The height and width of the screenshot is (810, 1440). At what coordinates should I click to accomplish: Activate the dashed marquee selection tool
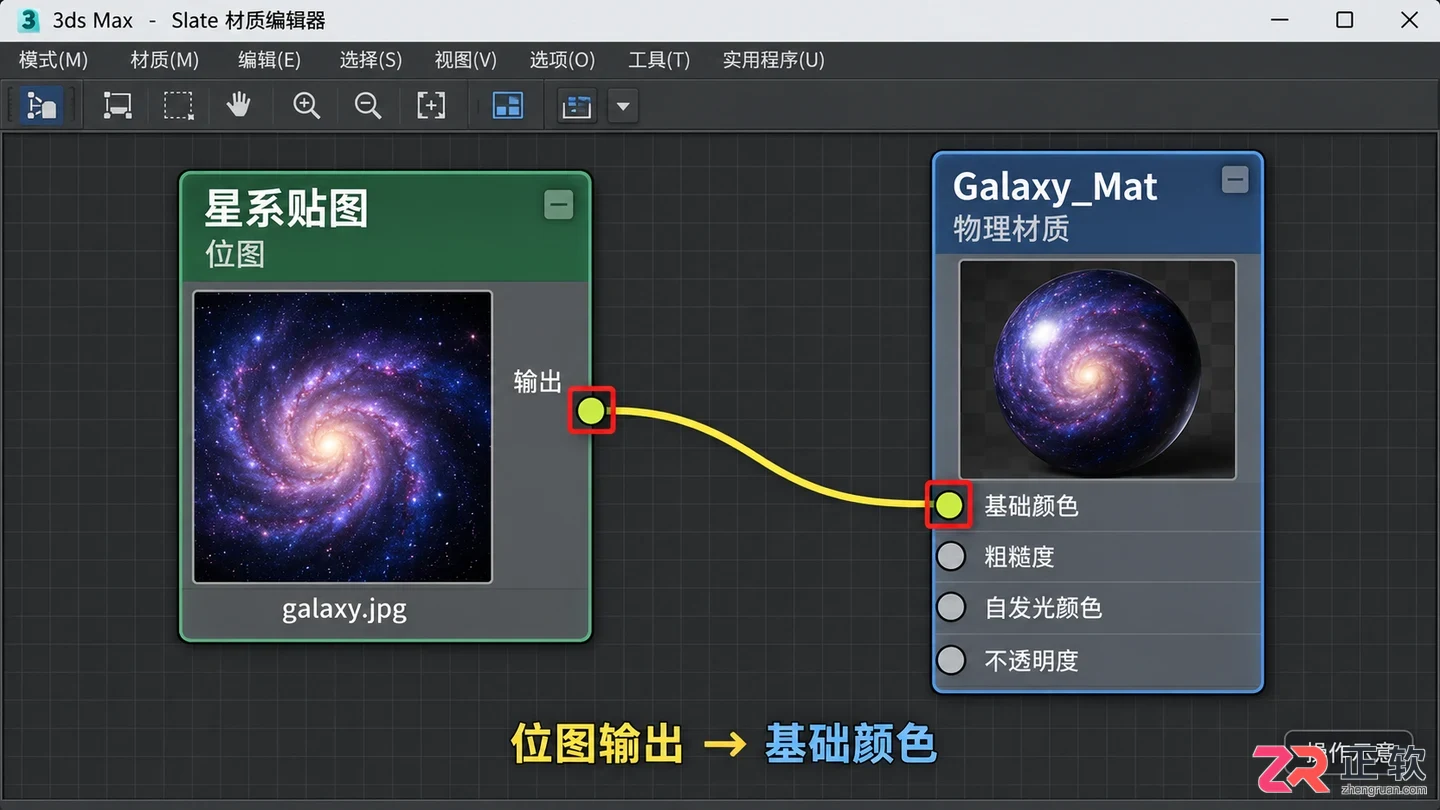pos(178,105)
